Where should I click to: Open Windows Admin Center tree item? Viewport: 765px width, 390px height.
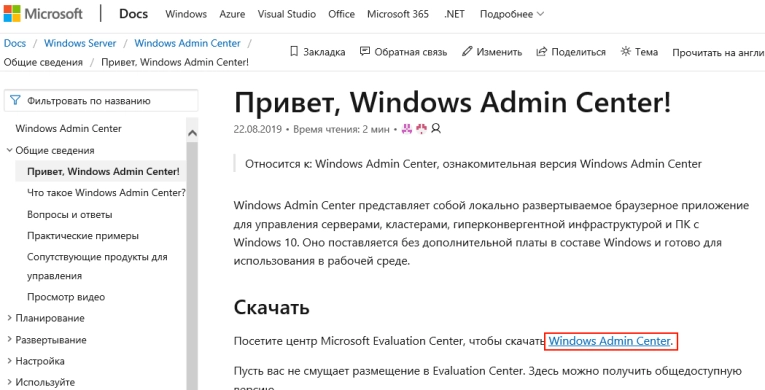(x=68, y=128)
